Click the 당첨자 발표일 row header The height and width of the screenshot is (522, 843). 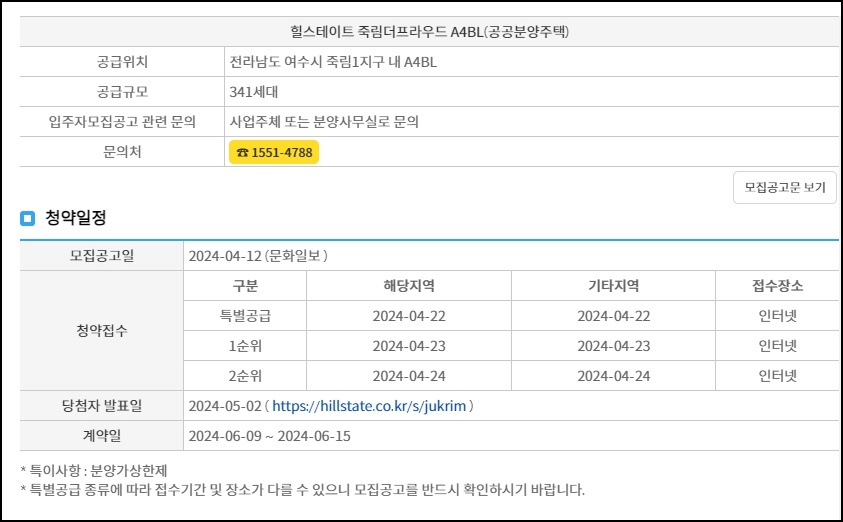pos(102,406)
